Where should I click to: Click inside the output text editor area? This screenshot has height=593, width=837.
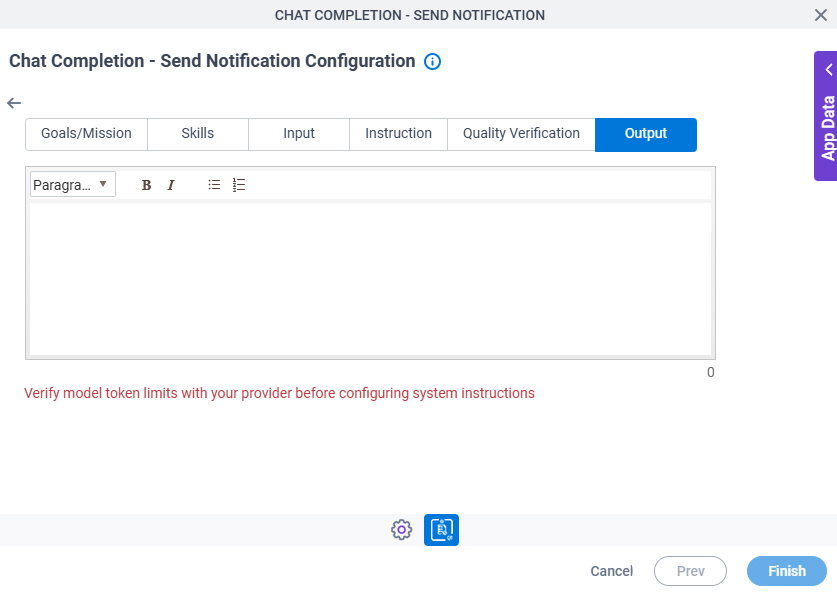coord(370,279)
